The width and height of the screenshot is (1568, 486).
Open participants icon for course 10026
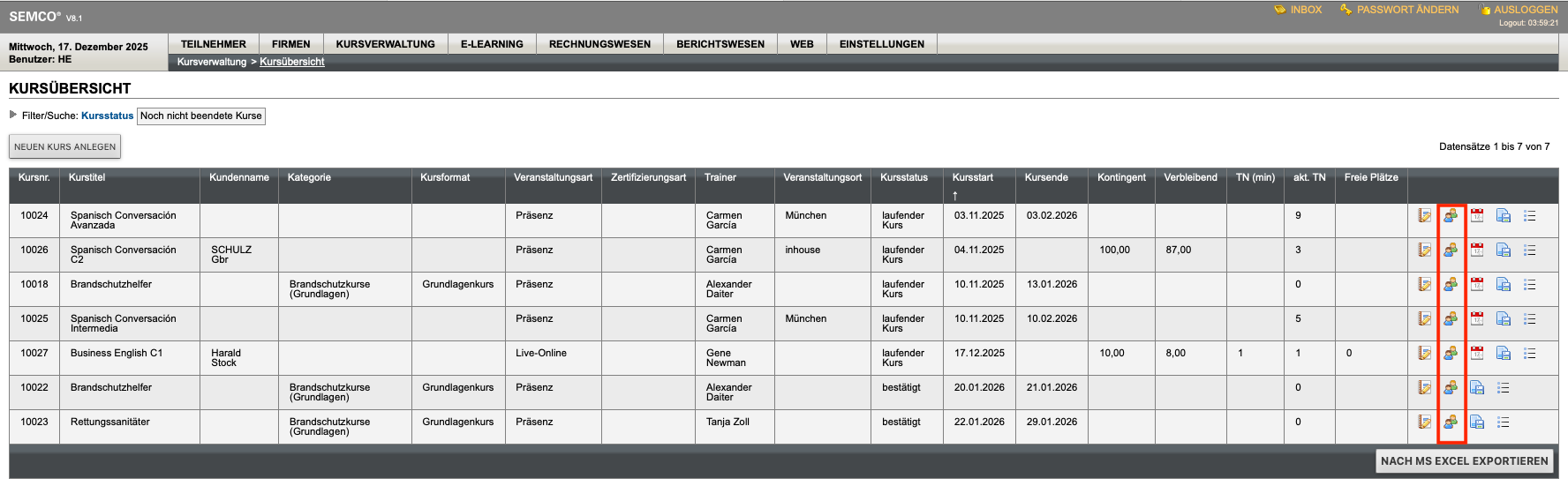tap(1451, 250)
